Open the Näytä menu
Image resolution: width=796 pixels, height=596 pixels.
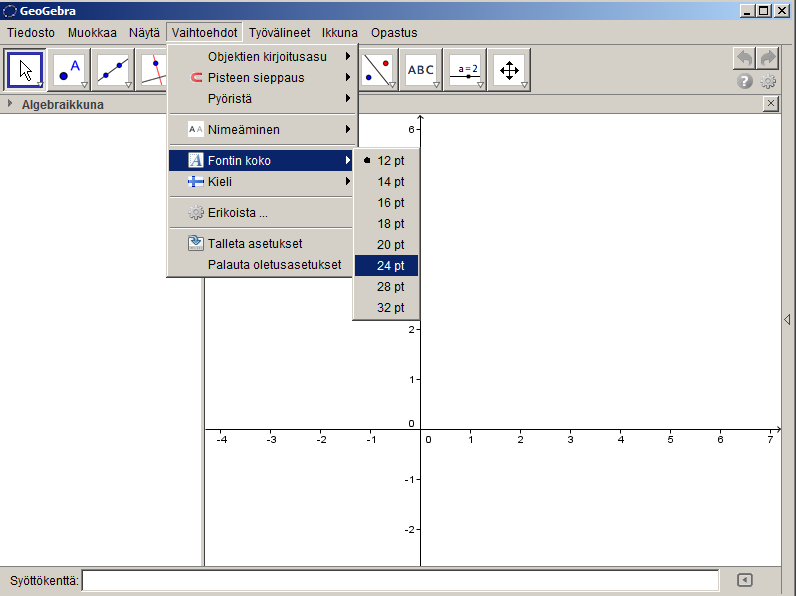pos(144,32)
